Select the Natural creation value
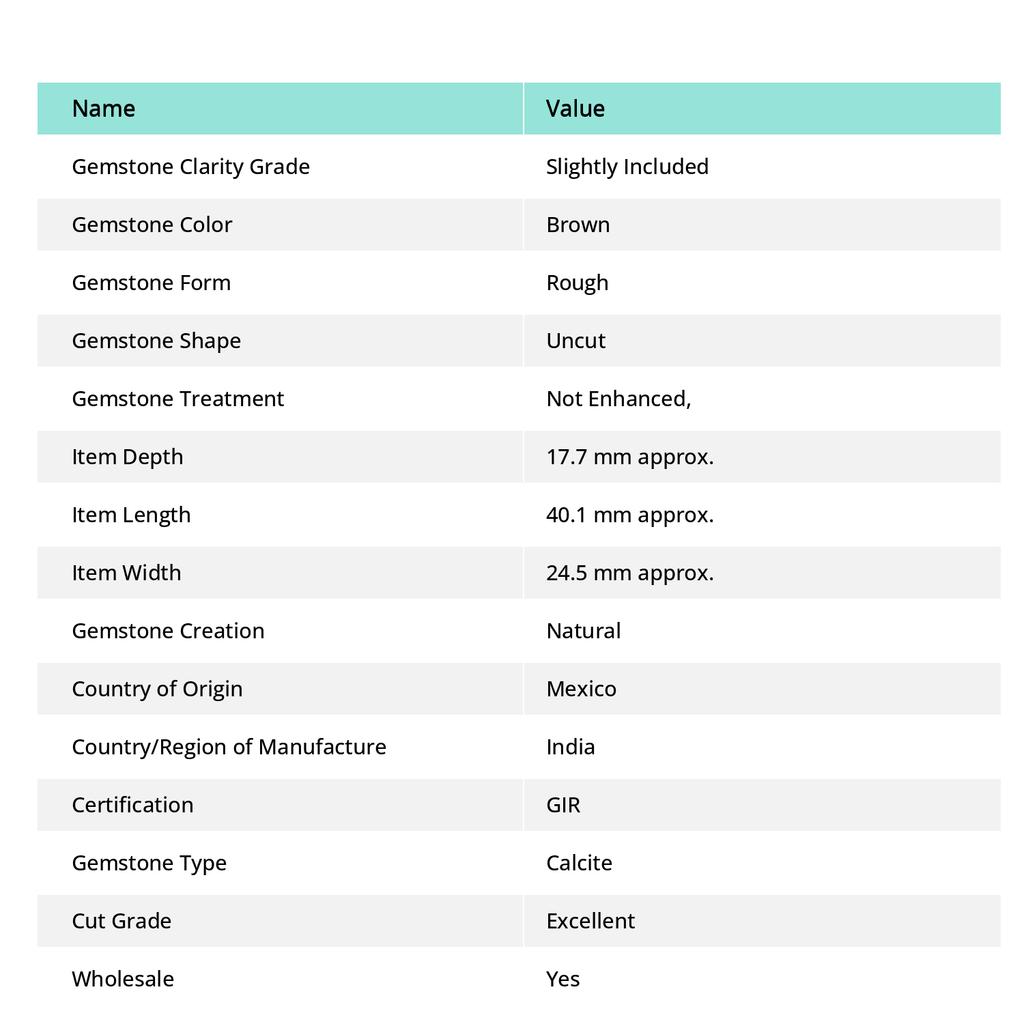This screenshot has height=1024, width=1024. click(583, 631)
